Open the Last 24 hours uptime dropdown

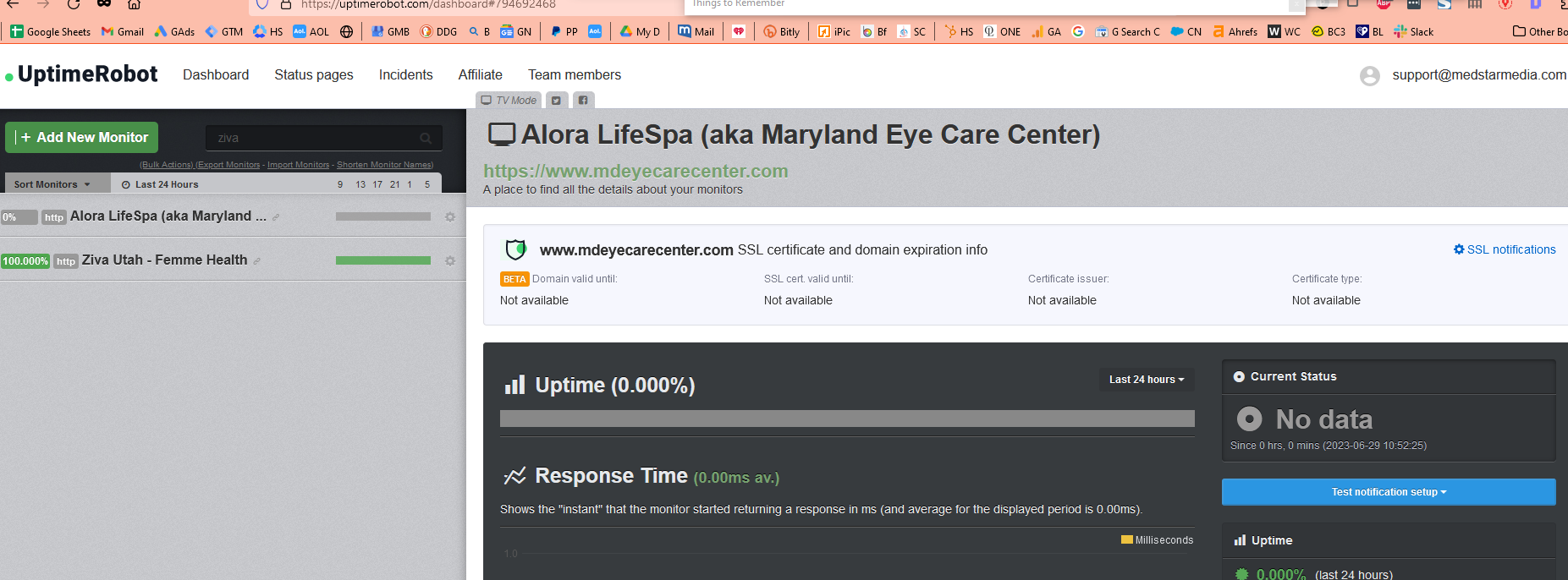pos(1147,380)
